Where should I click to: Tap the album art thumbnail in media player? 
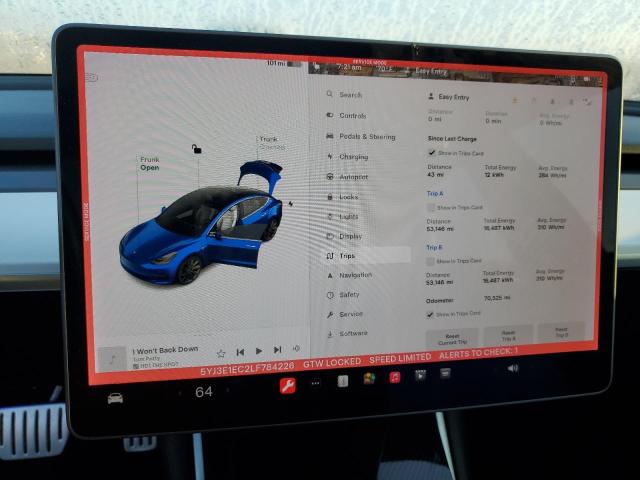pos(112,359)
